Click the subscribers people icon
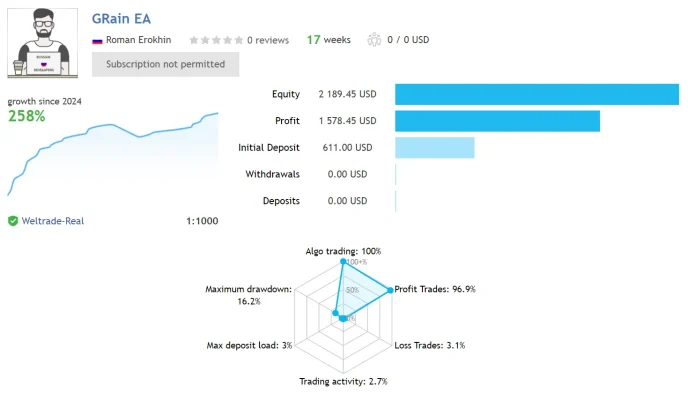This screenshot has width=688, height=400. click(x=374, y=39)
